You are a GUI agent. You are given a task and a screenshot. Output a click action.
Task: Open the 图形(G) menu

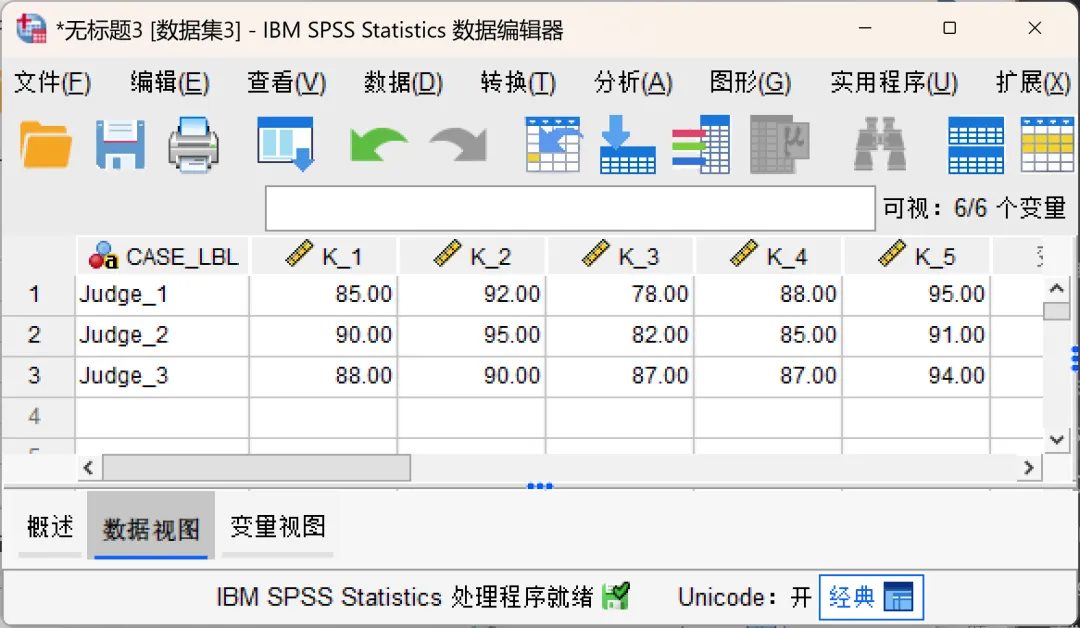coord(750,83)
